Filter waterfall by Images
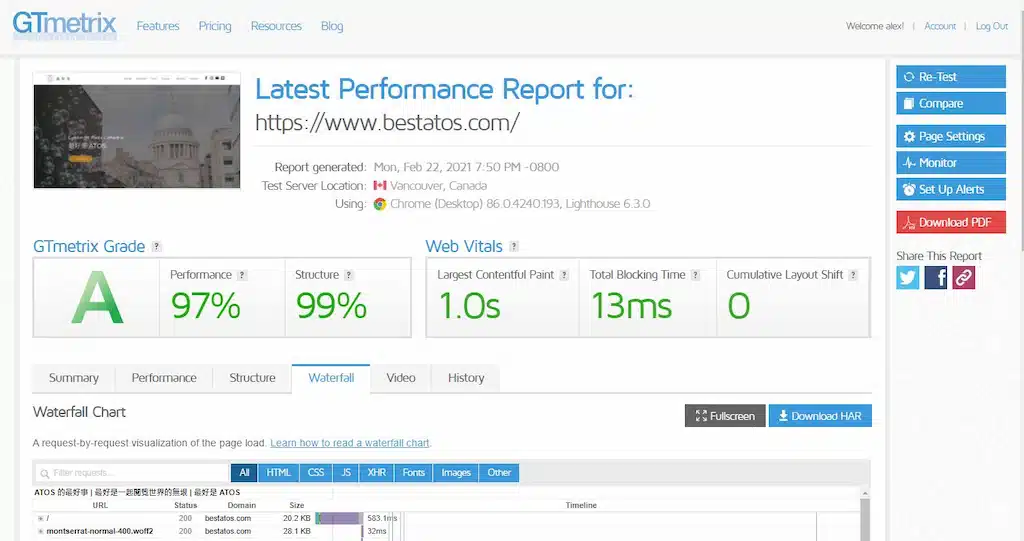The height and width of the screenshot is (541, 1024). pyautogui.click(x=456, y=472)
